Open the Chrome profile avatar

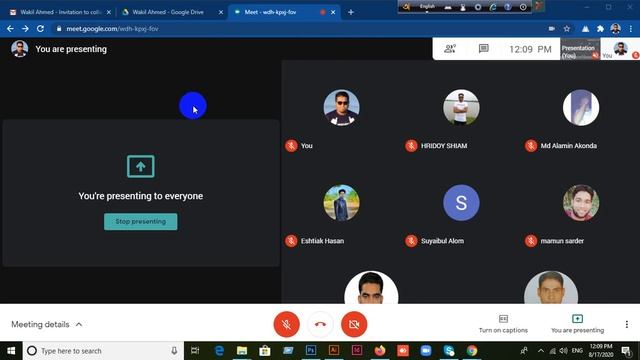[x=616, y=29]
